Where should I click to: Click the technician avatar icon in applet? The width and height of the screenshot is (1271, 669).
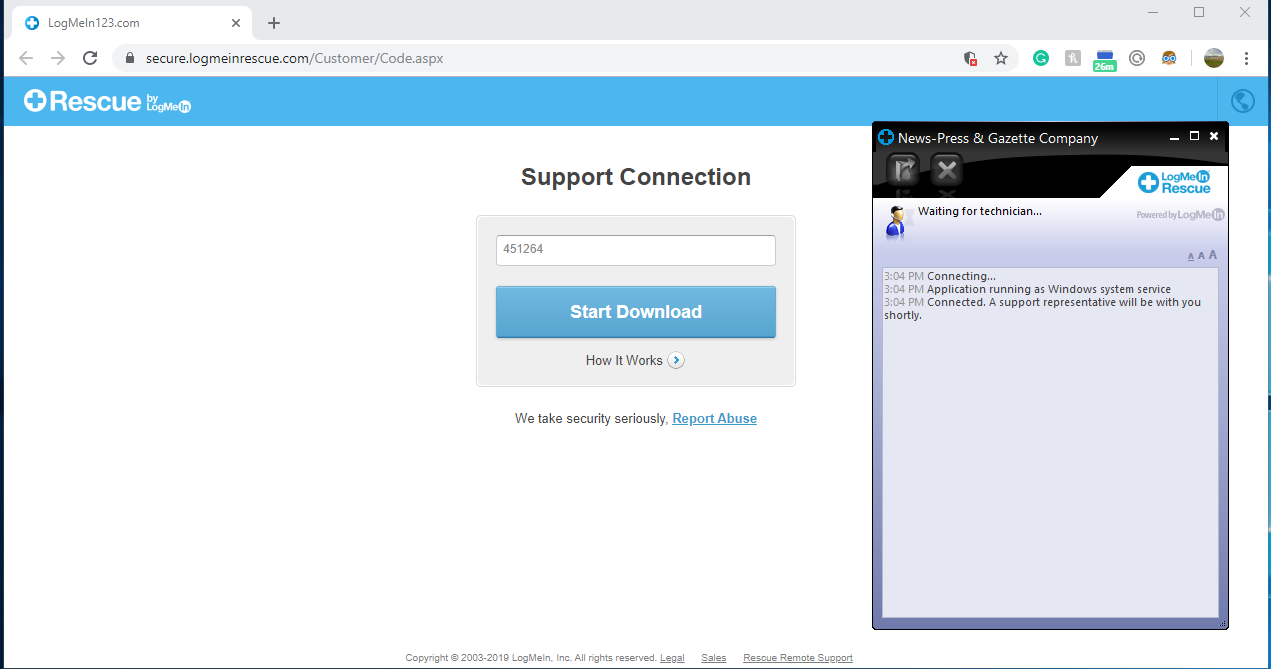point(897,221)
